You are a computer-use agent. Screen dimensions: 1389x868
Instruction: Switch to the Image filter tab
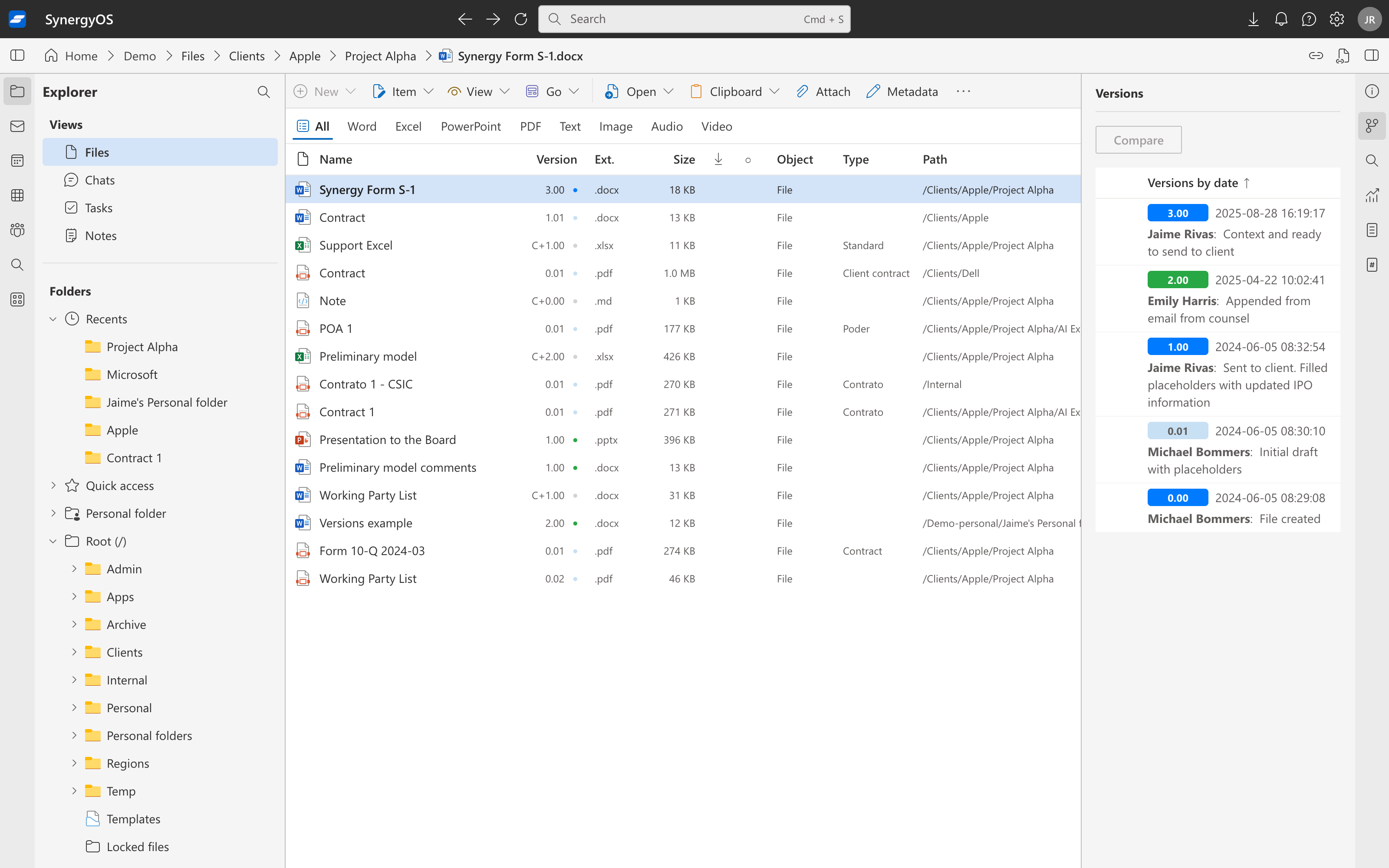[x=616, y=126]
